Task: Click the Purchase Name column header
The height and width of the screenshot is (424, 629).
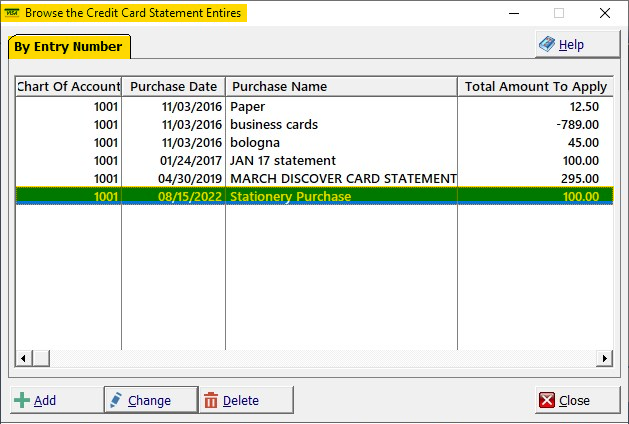Action: tap(341, 86)
